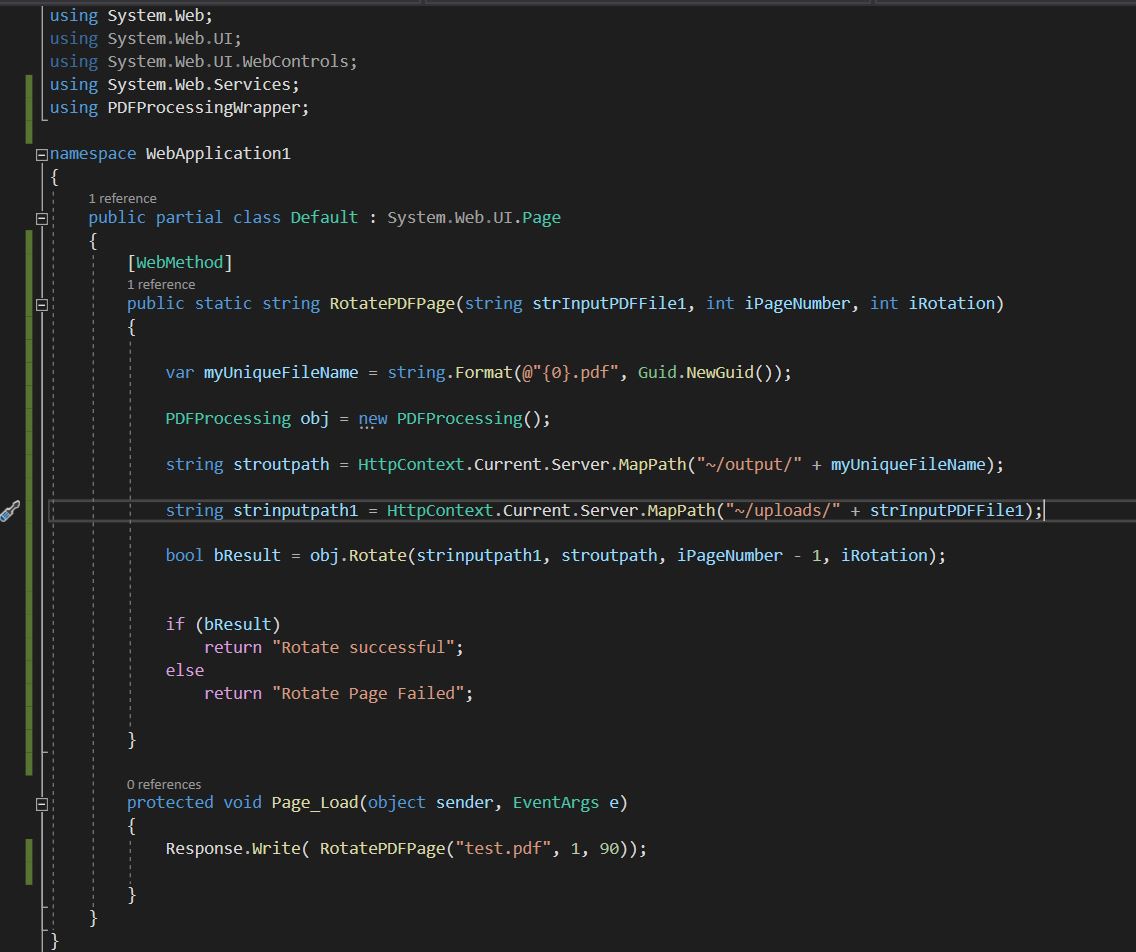Collapse the RotatePDFPage method body
The height and width of the screenshot is (952, 1136).
[x=41, y=304]
